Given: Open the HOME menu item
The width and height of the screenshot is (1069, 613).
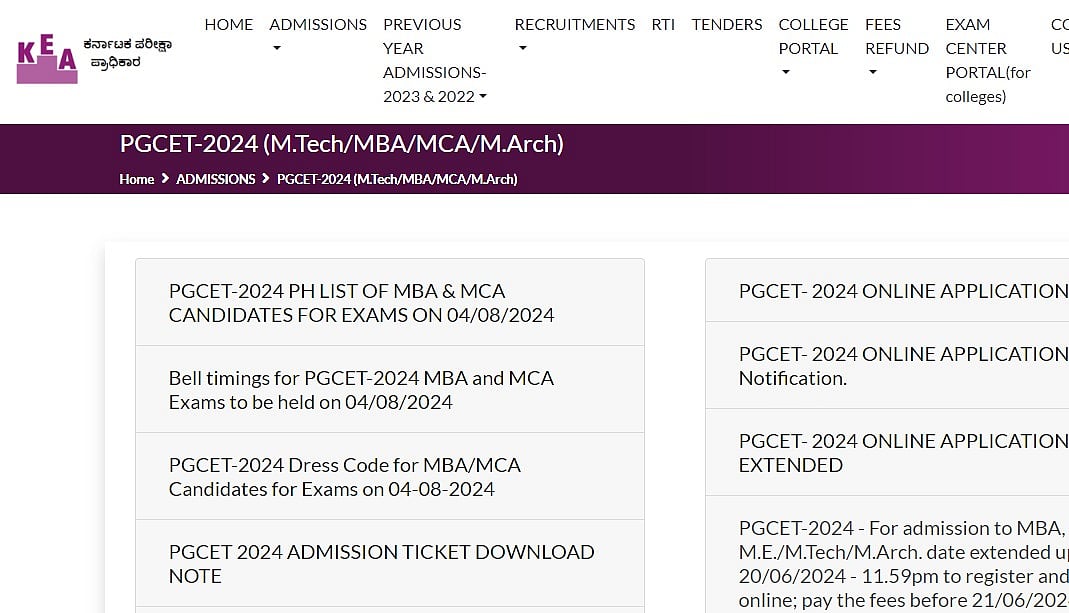Looking at the screenshot, I should coord(229,24).
